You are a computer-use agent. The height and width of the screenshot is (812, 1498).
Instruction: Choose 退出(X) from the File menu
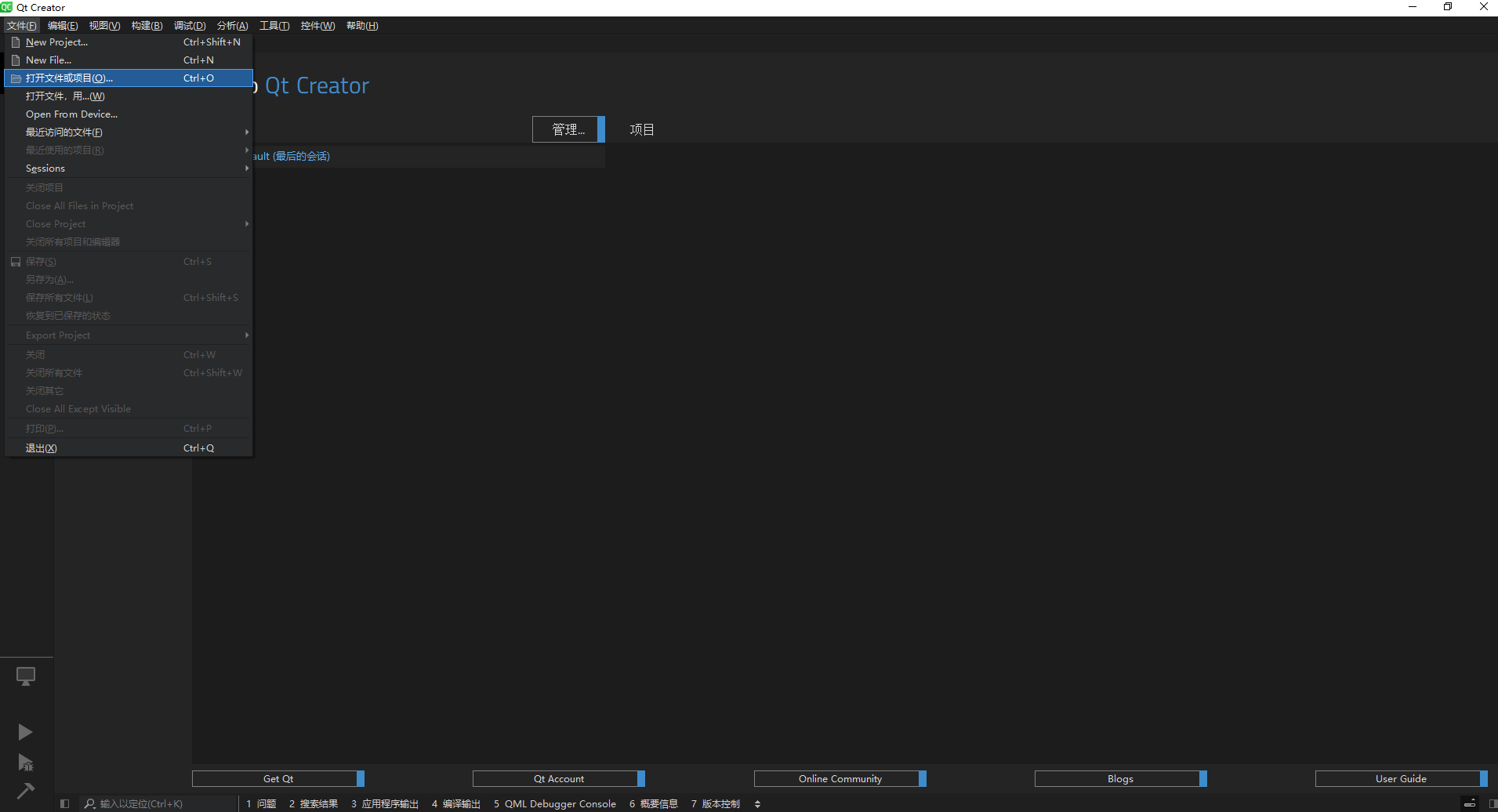point(42,448)
